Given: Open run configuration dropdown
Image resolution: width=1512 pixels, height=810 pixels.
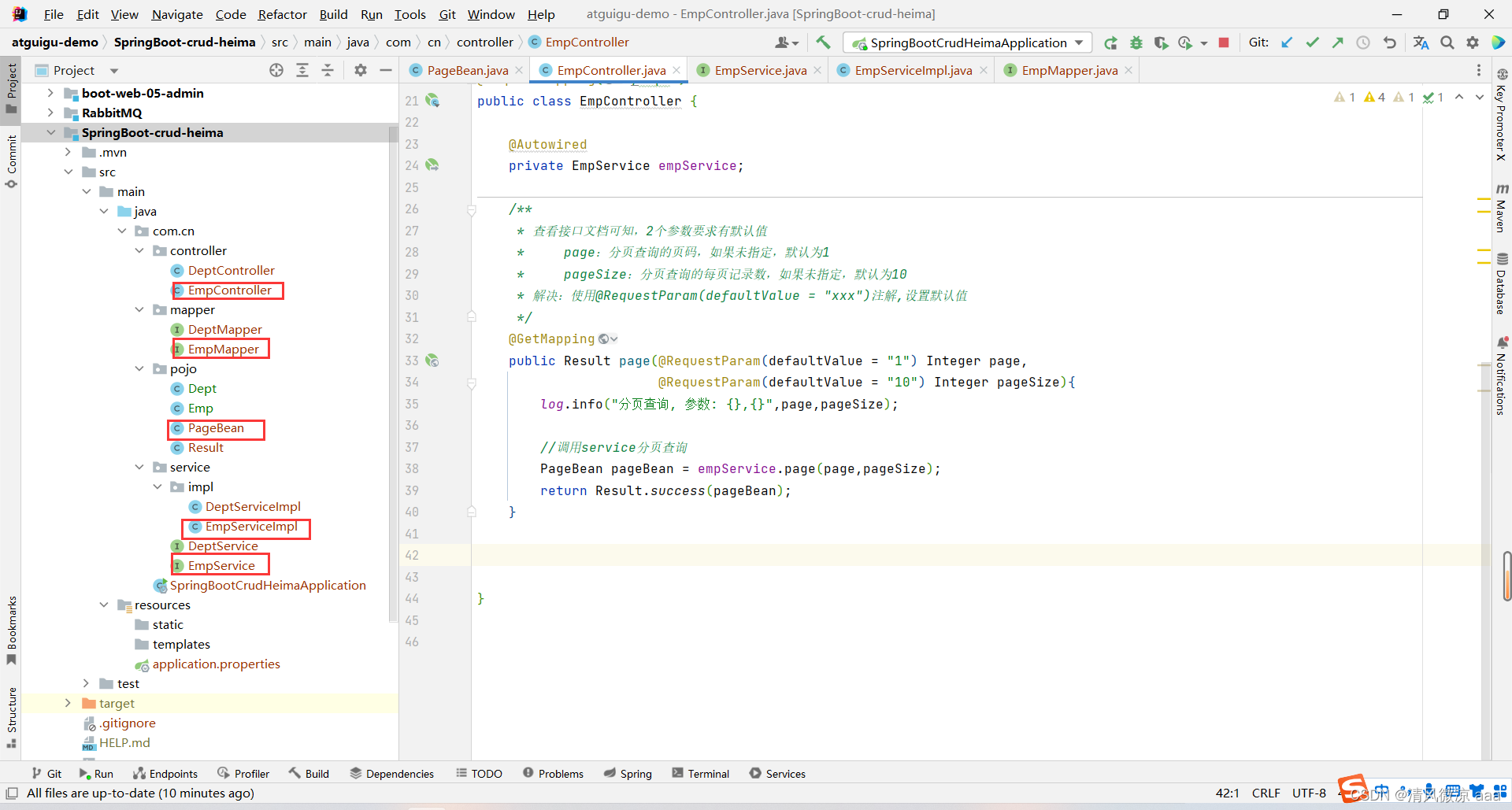Looking at the screenshot, I should 967,43.
